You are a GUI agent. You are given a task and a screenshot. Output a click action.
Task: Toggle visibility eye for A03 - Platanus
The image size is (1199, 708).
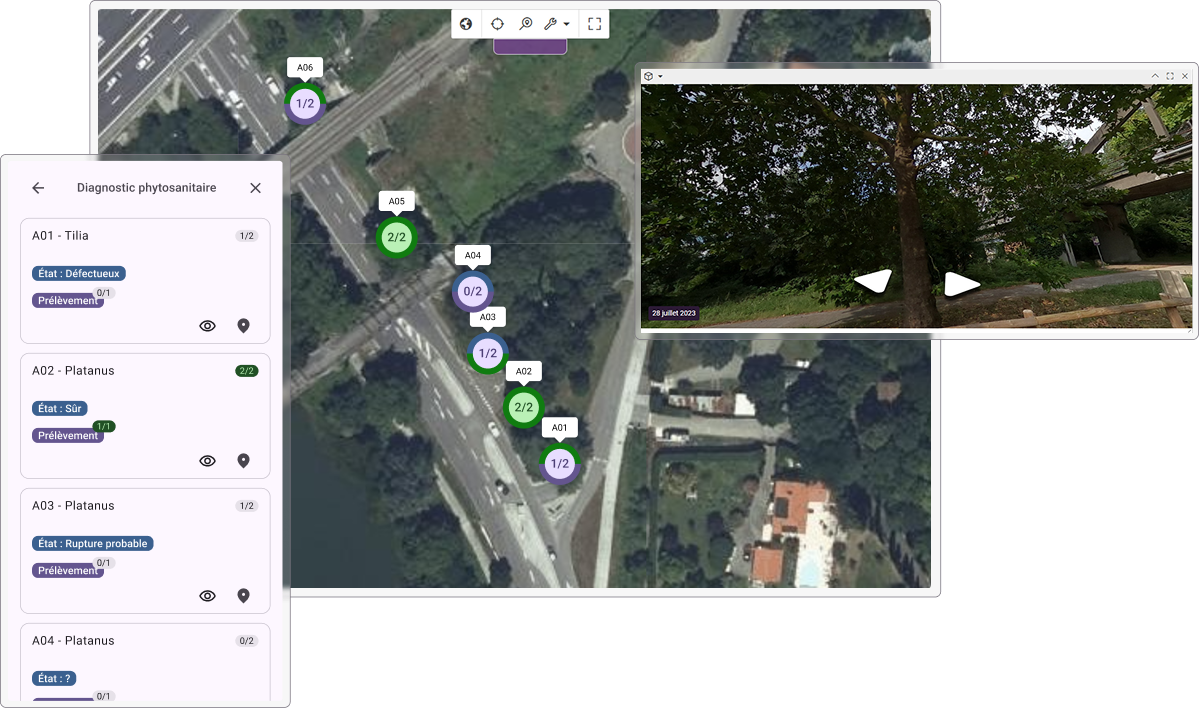click(207, 596)
